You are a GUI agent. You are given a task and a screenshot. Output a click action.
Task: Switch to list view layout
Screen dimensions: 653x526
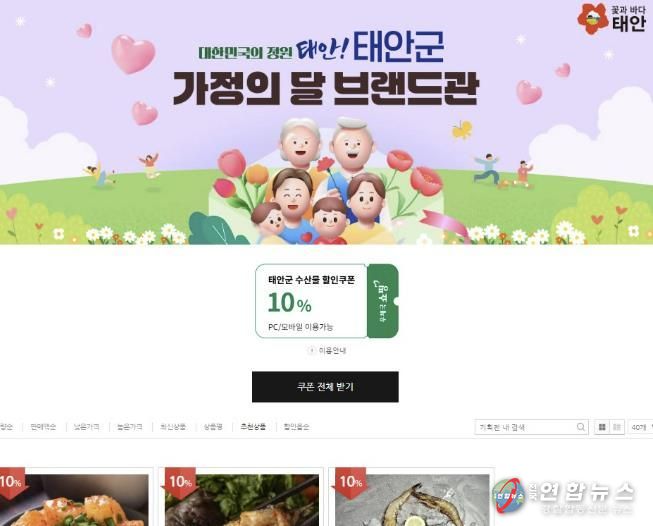click(617, 427)
